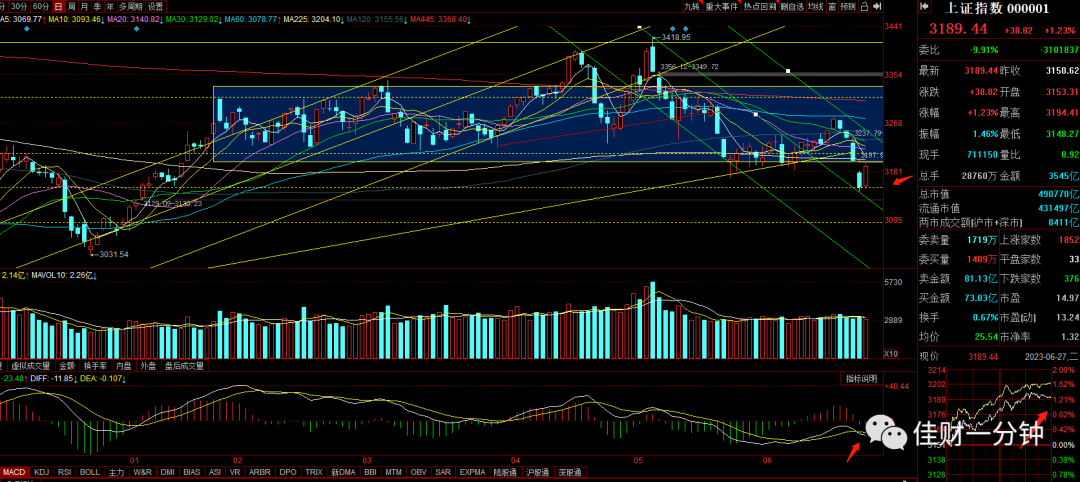This screenshot has height=482, width=1080.
Task: Switch to the KDJ indicator tab
Action: point(42,472)
